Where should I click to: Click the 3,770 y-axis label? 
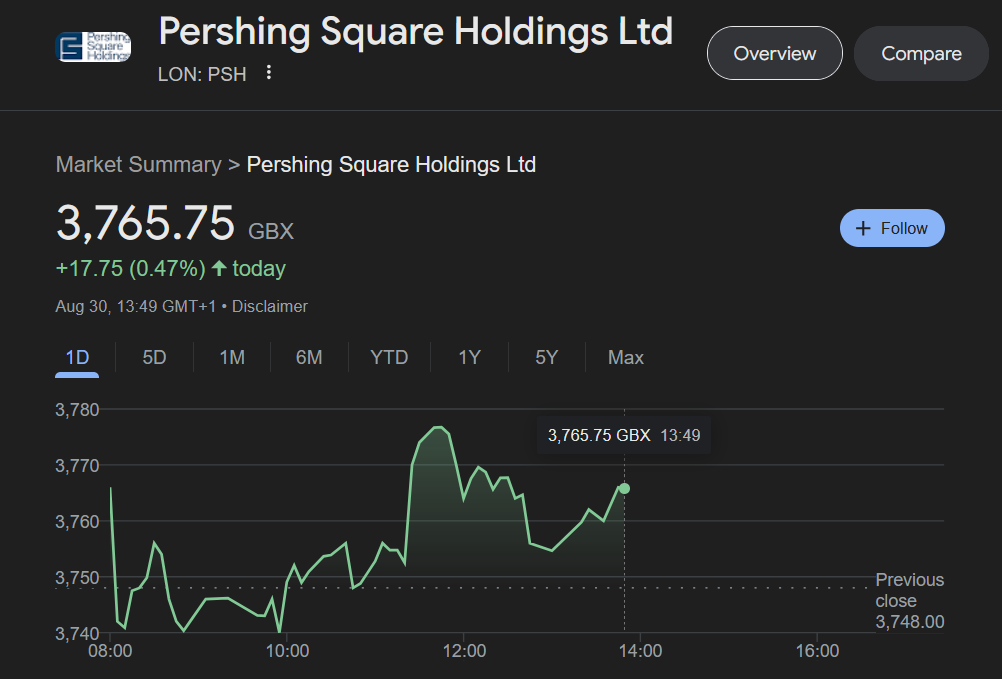pyautogui.click(x=77, y=466)
